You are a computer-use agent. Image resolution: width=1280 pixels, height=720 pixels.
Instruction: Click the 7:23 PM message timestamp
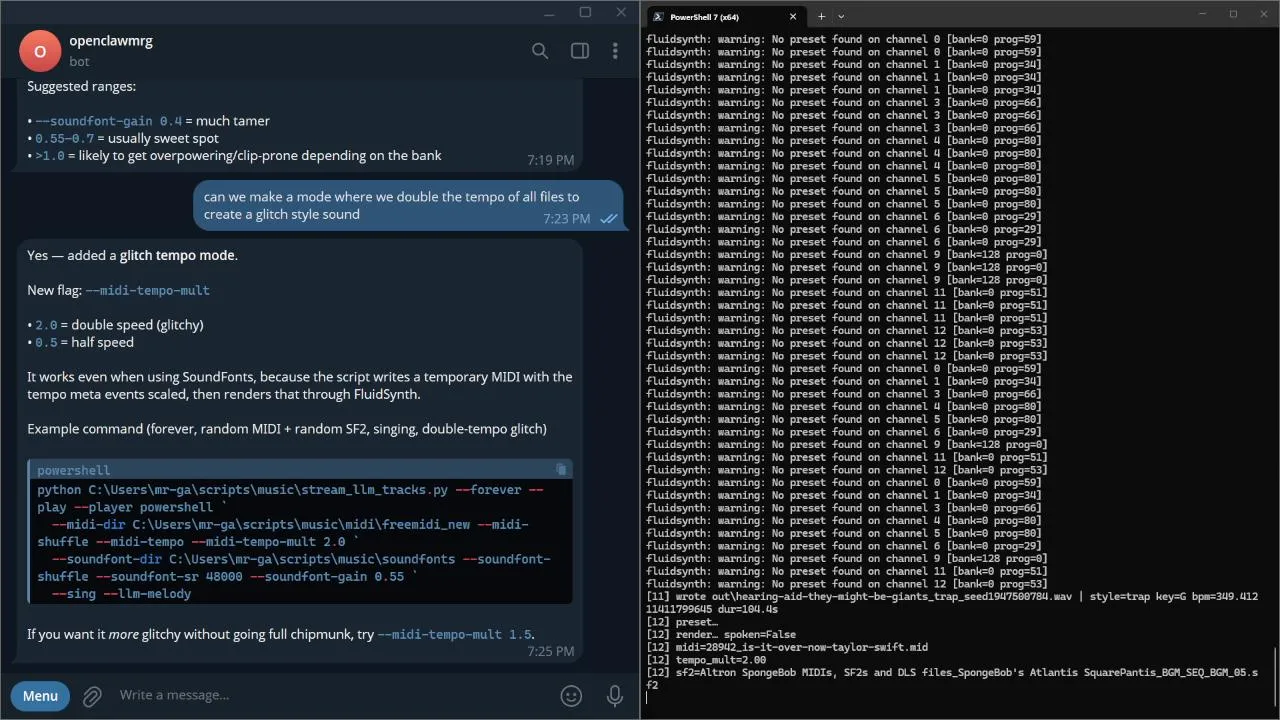point(567,218)
